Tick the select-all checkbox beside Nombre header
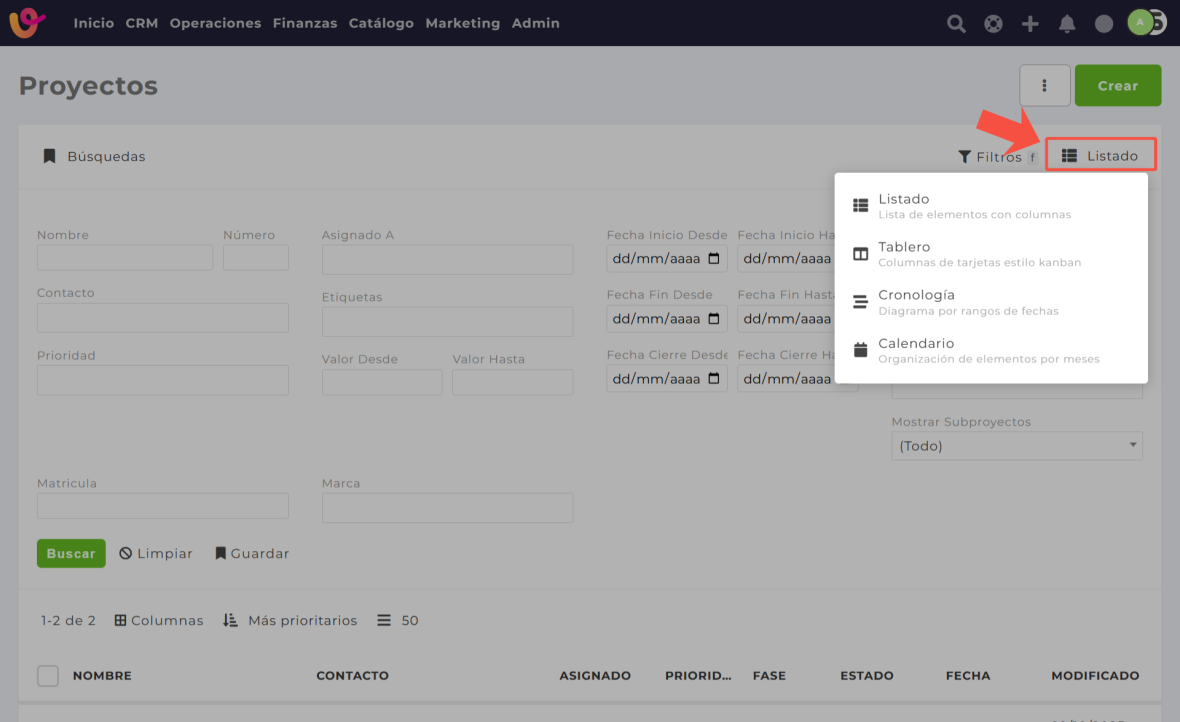The width and height of the screenshot is (1180, 722). click(48, 676)
